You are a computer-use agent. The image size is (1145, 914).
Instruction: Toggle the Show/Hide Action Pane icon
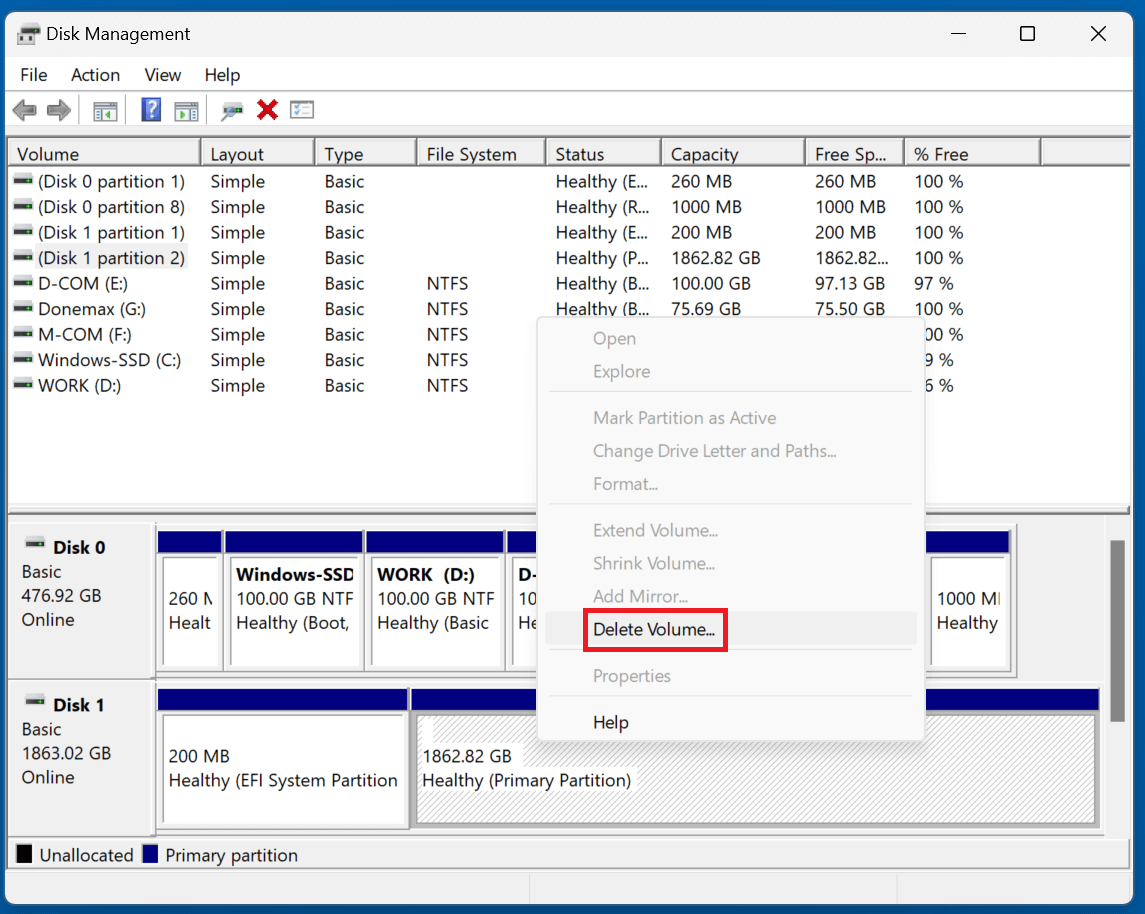click(186, 110)
